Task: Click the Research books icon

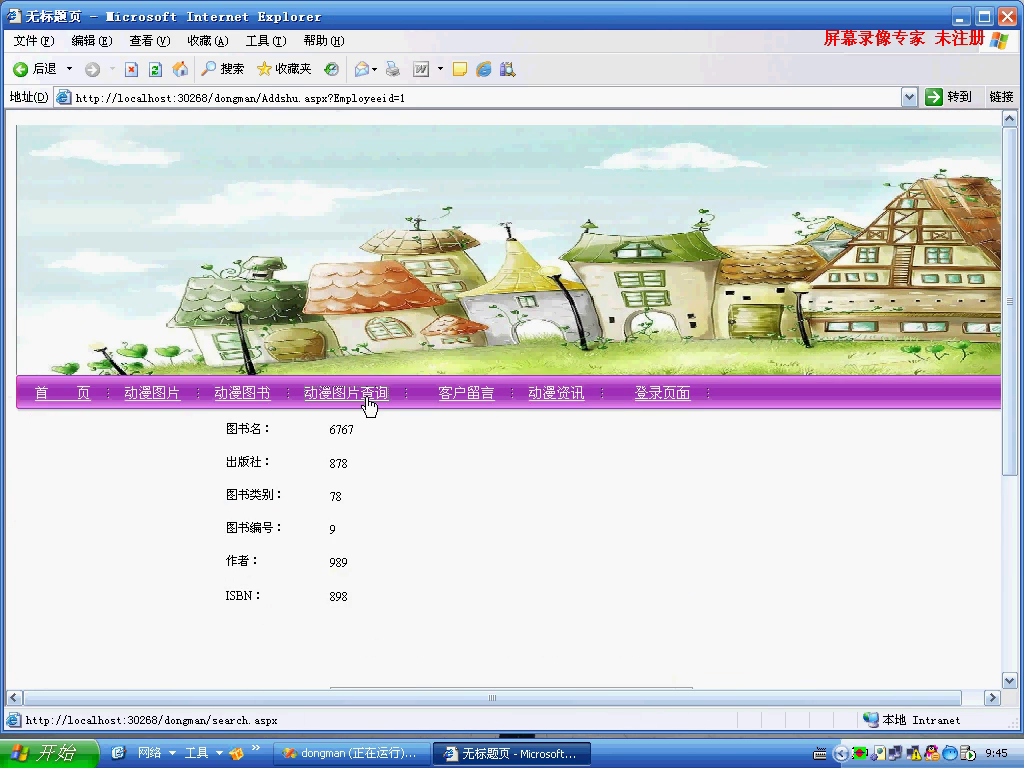Action: point(507,69)
